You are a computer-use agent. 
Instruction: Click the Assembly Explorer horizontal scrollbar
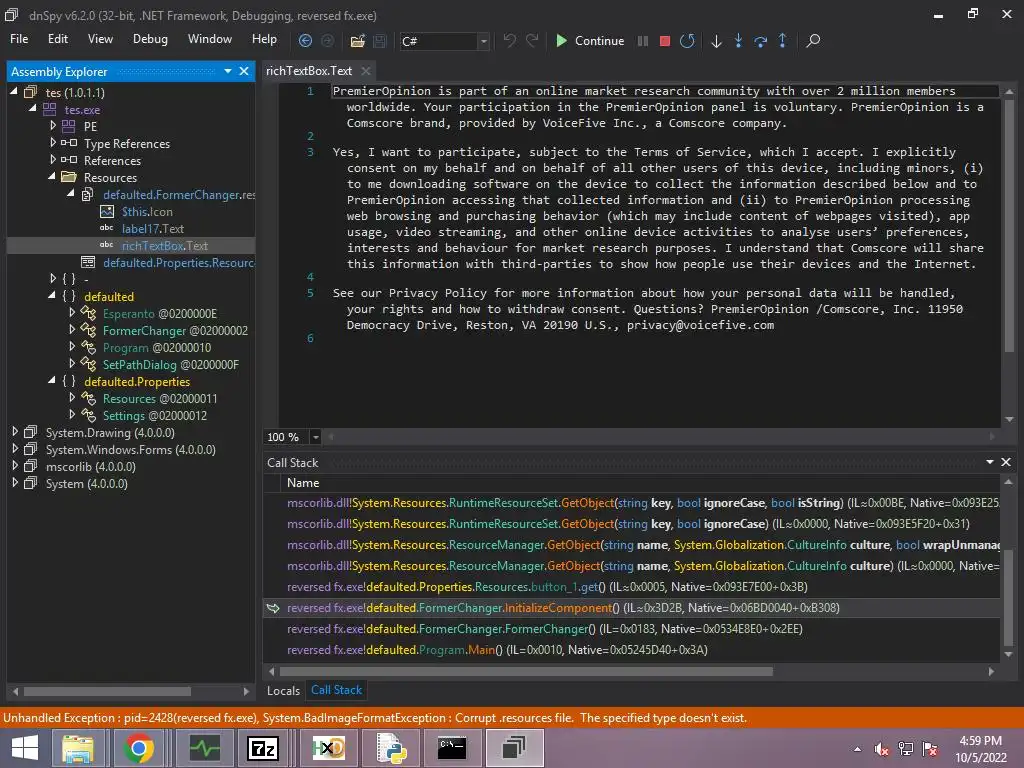click(x=107, y=691)
